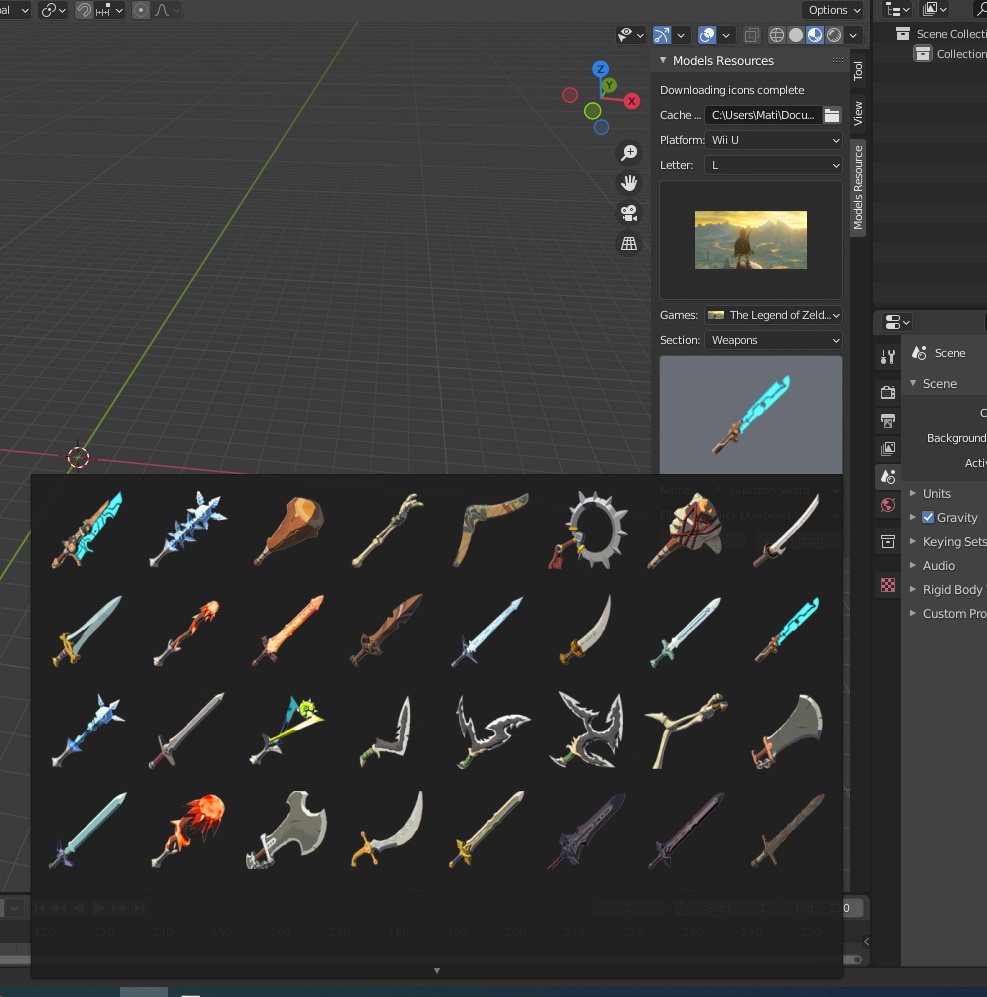This screenshot has width=987, height=997.
Task: Click the zoom magnifier viewport icon
Action: pos(629,153)
